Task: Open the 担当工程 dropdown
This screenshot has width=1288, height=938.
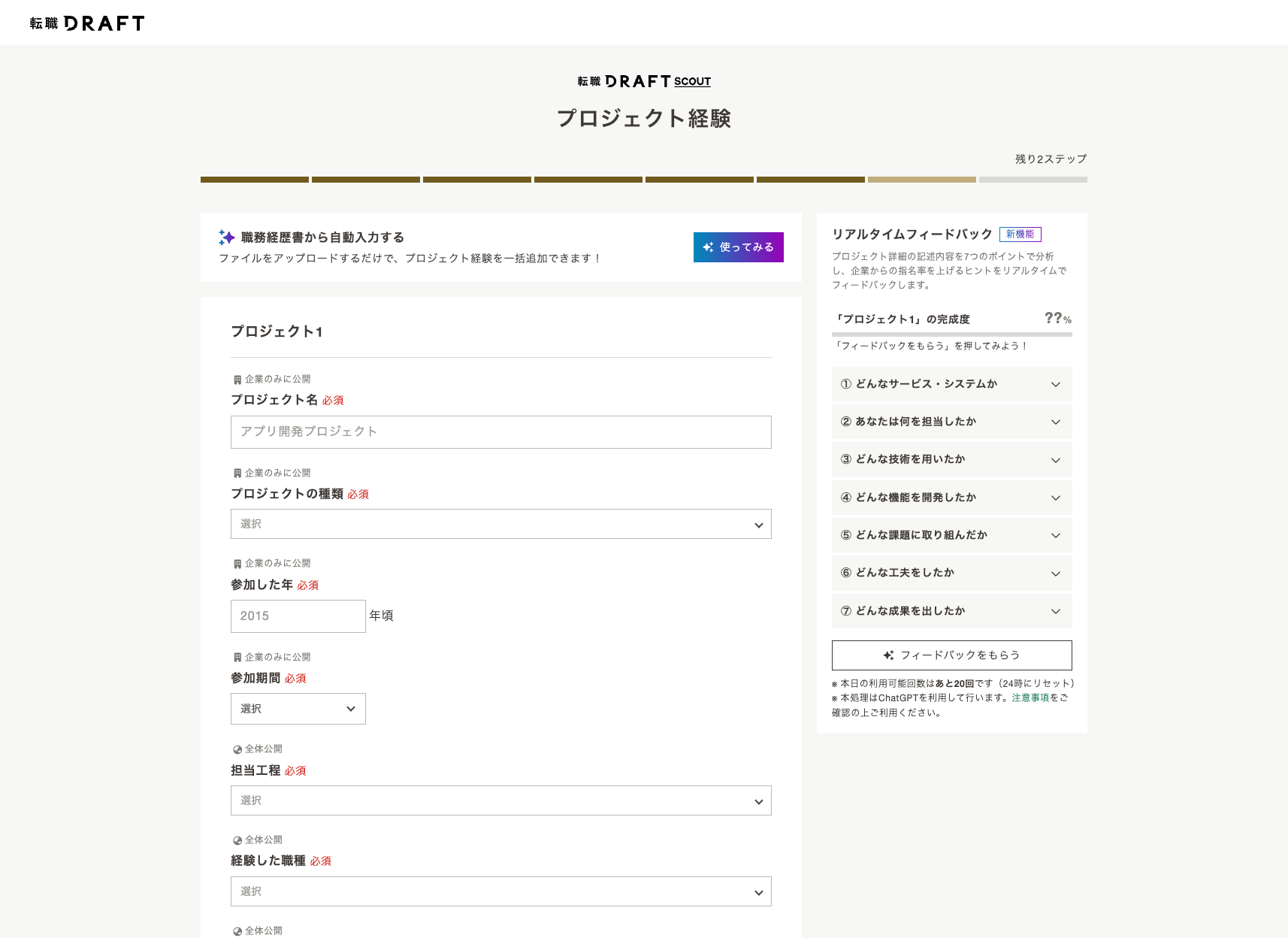Action: tap(500, 801)
